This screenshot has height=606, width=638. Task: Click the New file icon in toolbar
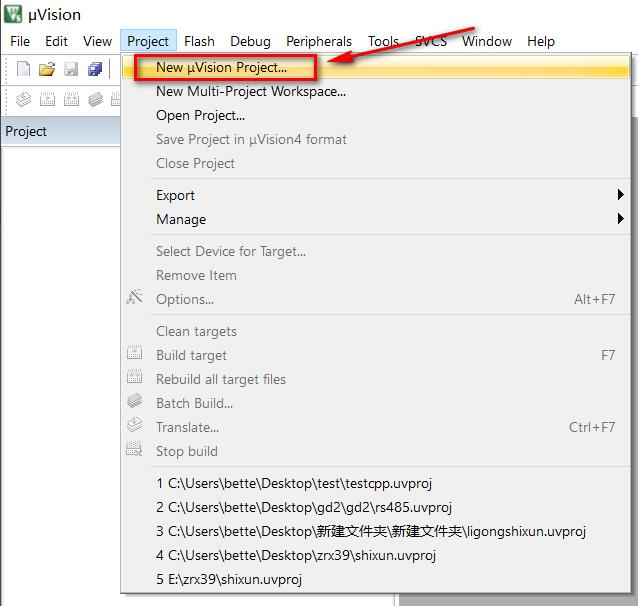click(24, 69)
